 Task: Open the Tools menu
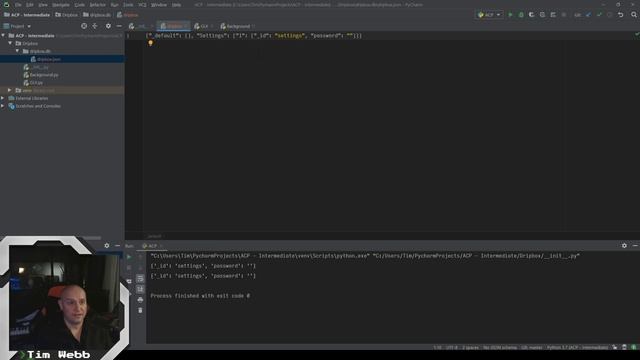[x=128, y=5]
